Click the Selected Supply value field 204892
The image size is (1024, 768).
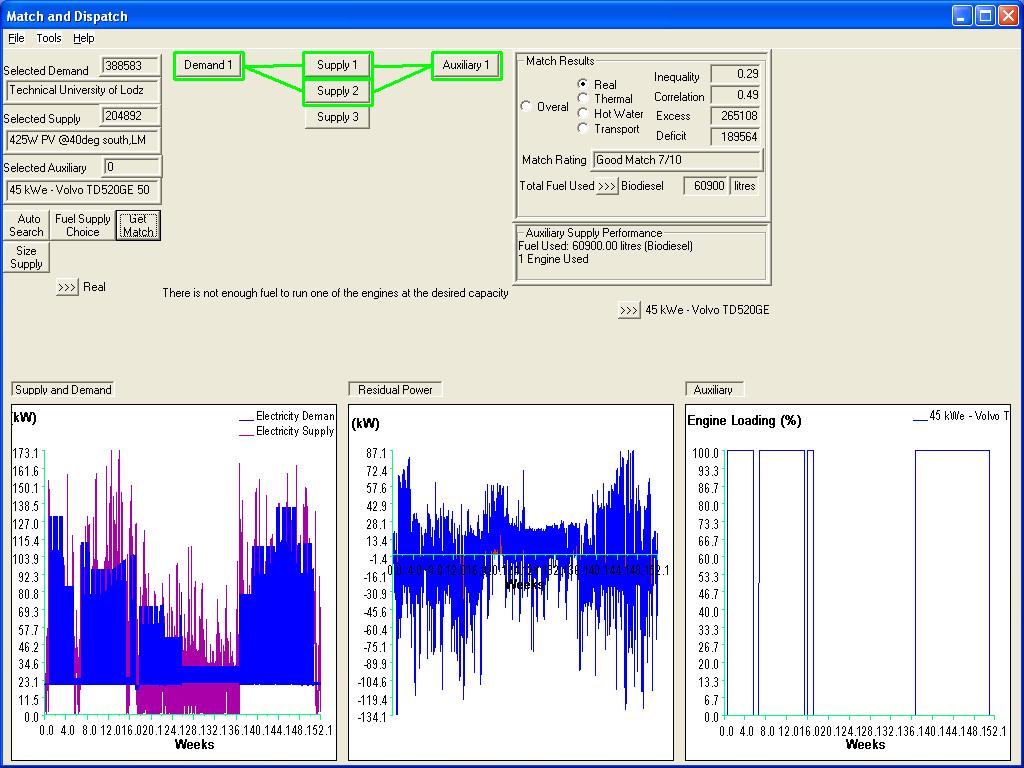tap(131, 116)
